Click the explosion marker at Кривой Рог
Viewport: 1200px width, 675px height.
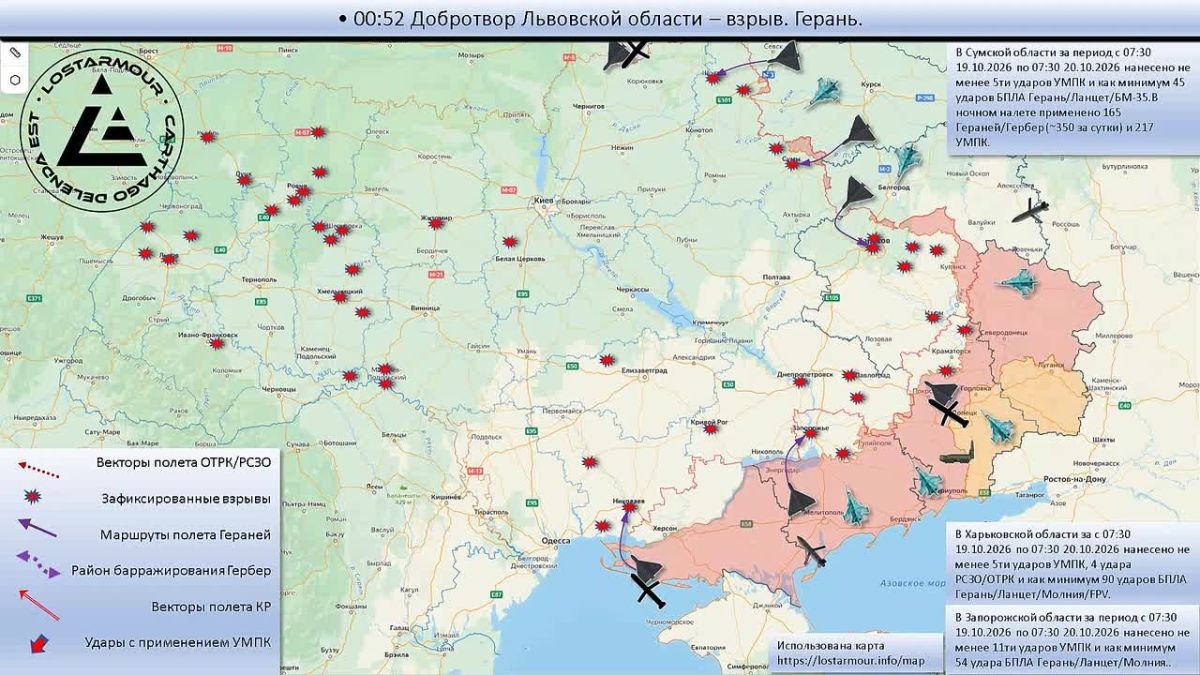(710, 428)
